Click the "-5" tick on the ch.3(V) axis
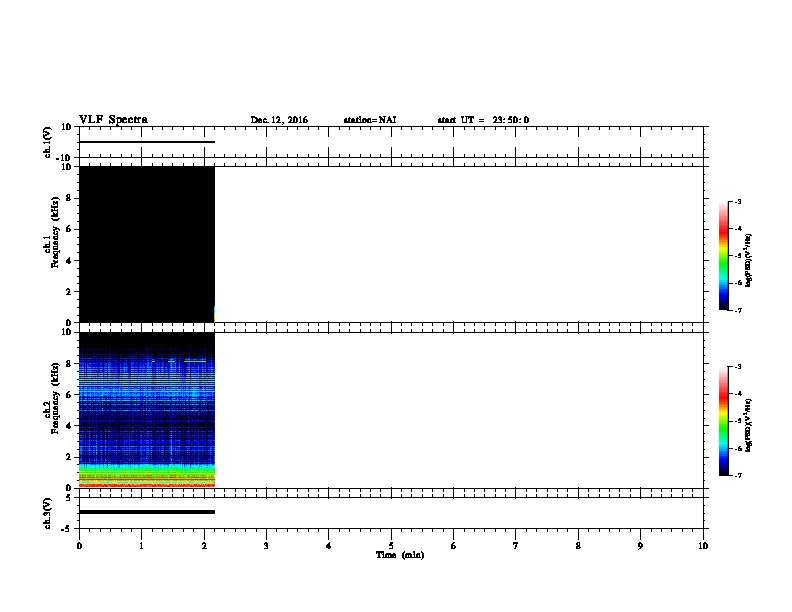Screen dimensions: 792x612 pos(67,529)
